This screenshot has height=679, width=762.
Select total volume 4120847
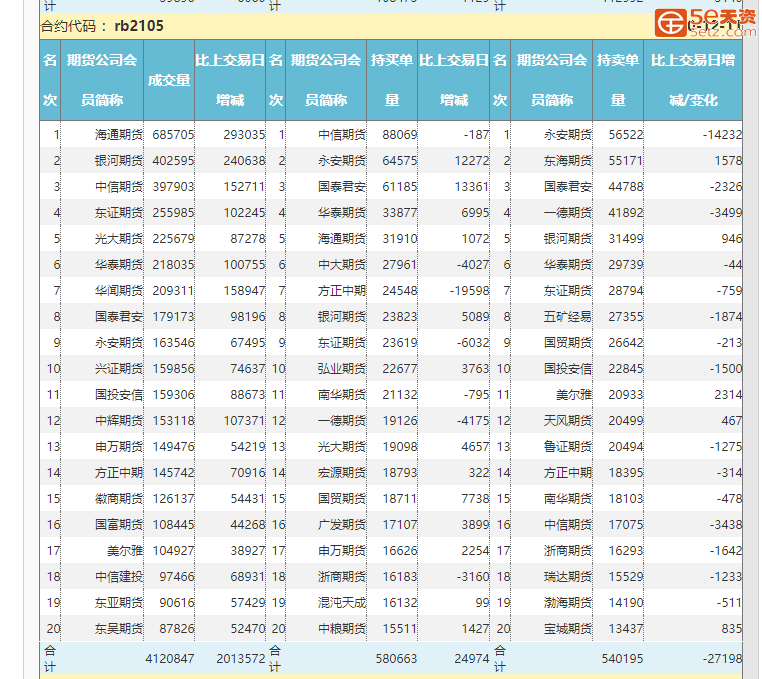tap(170, 659)
